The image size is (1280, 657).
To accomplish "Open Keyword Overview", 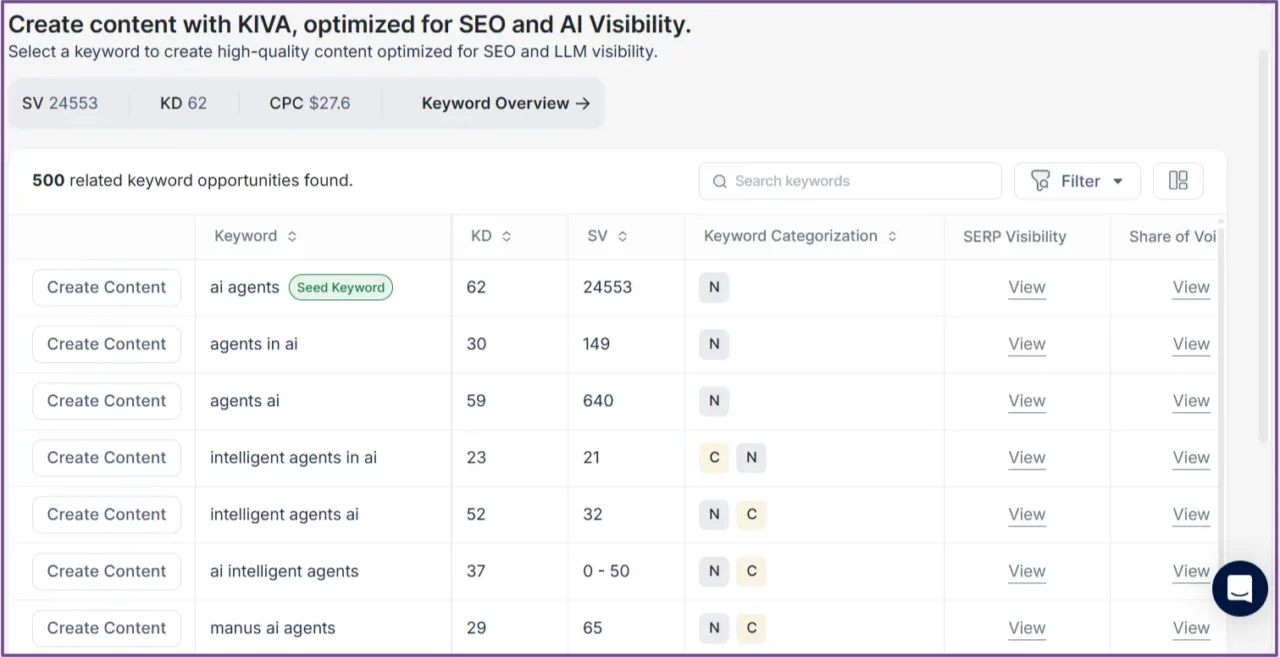I will click(495, 103).
